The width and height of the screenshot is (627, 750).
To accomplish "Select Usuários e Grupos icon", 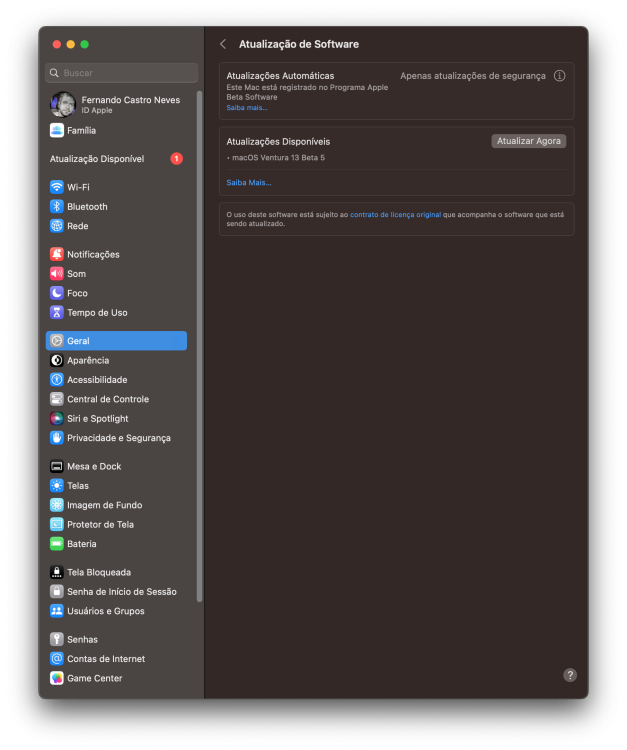I will click(56, 611).
